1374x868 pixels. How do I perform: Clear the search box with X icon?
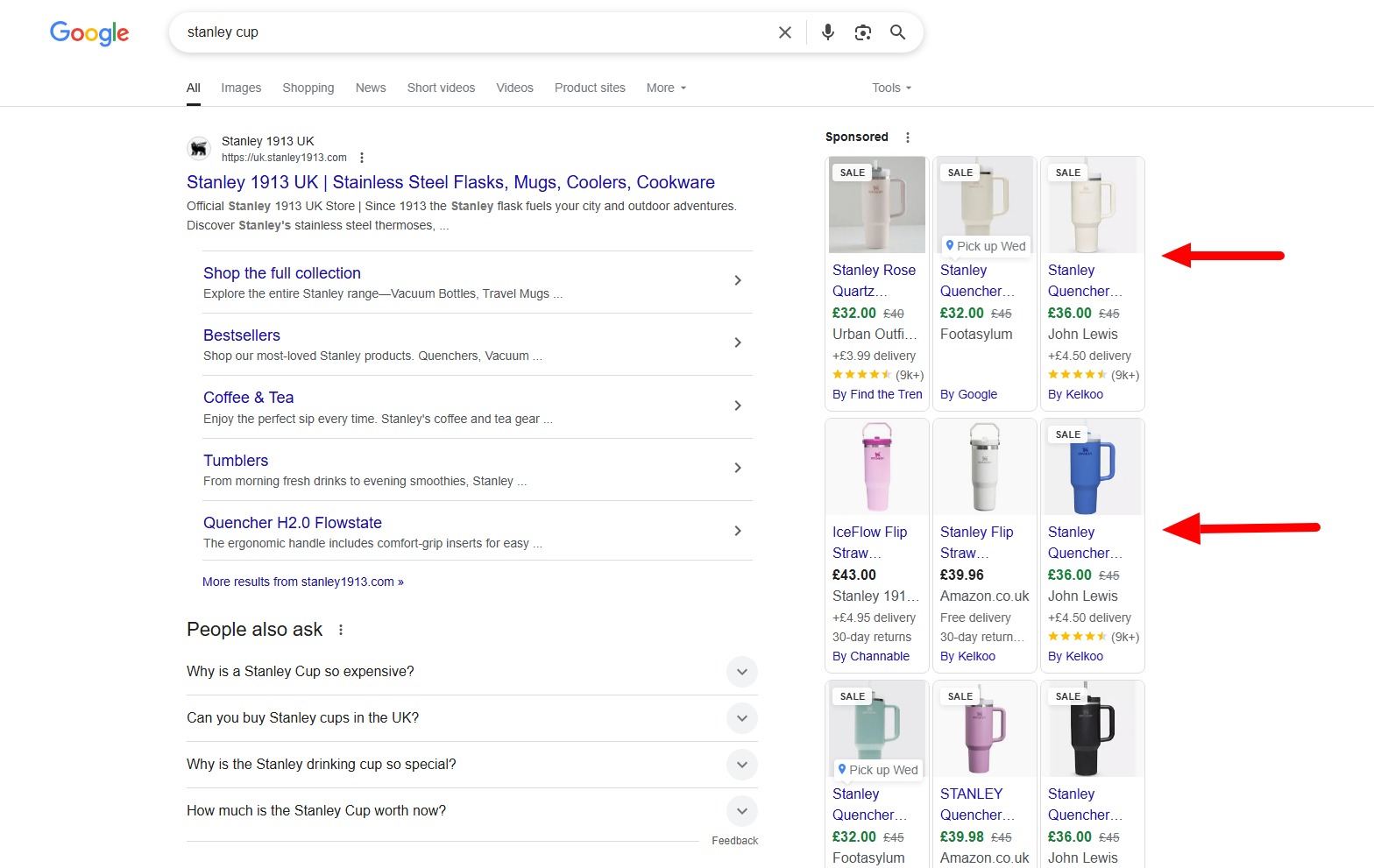tap(785, 32)
